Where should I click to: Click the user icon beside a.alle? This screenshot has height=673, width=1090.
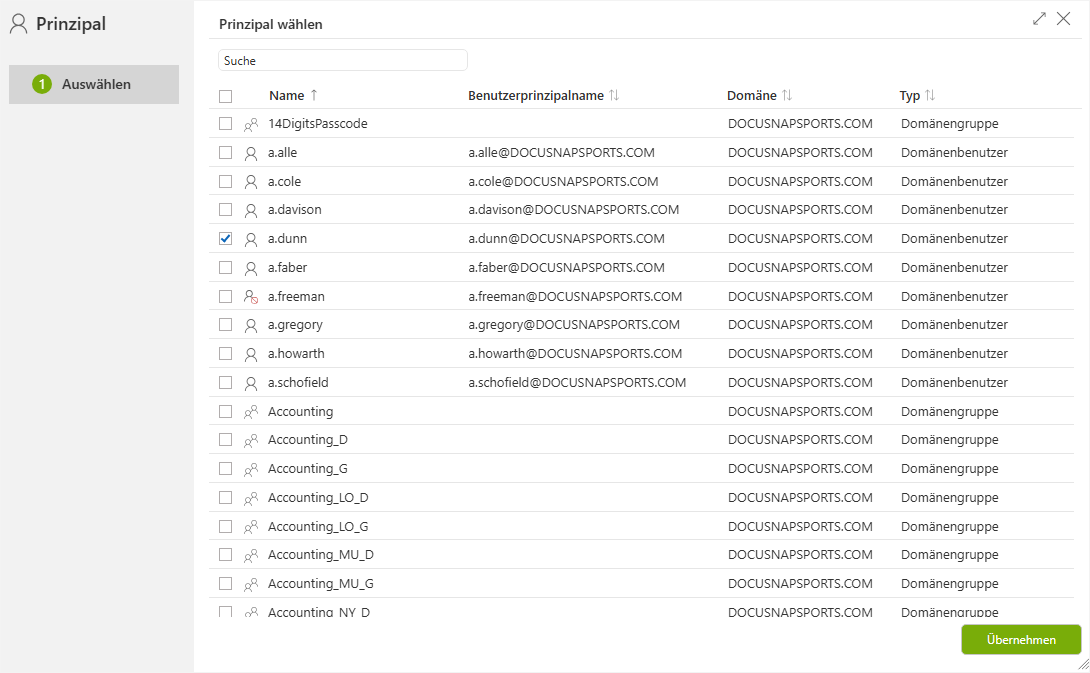pos(251,153)
